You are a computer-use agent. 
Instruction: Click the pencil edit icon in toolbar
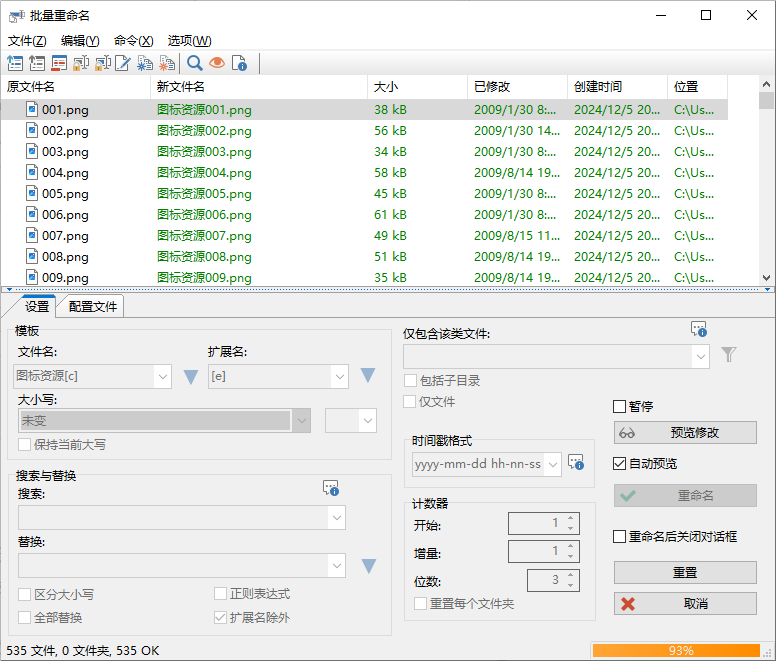(x=123, y=64)
